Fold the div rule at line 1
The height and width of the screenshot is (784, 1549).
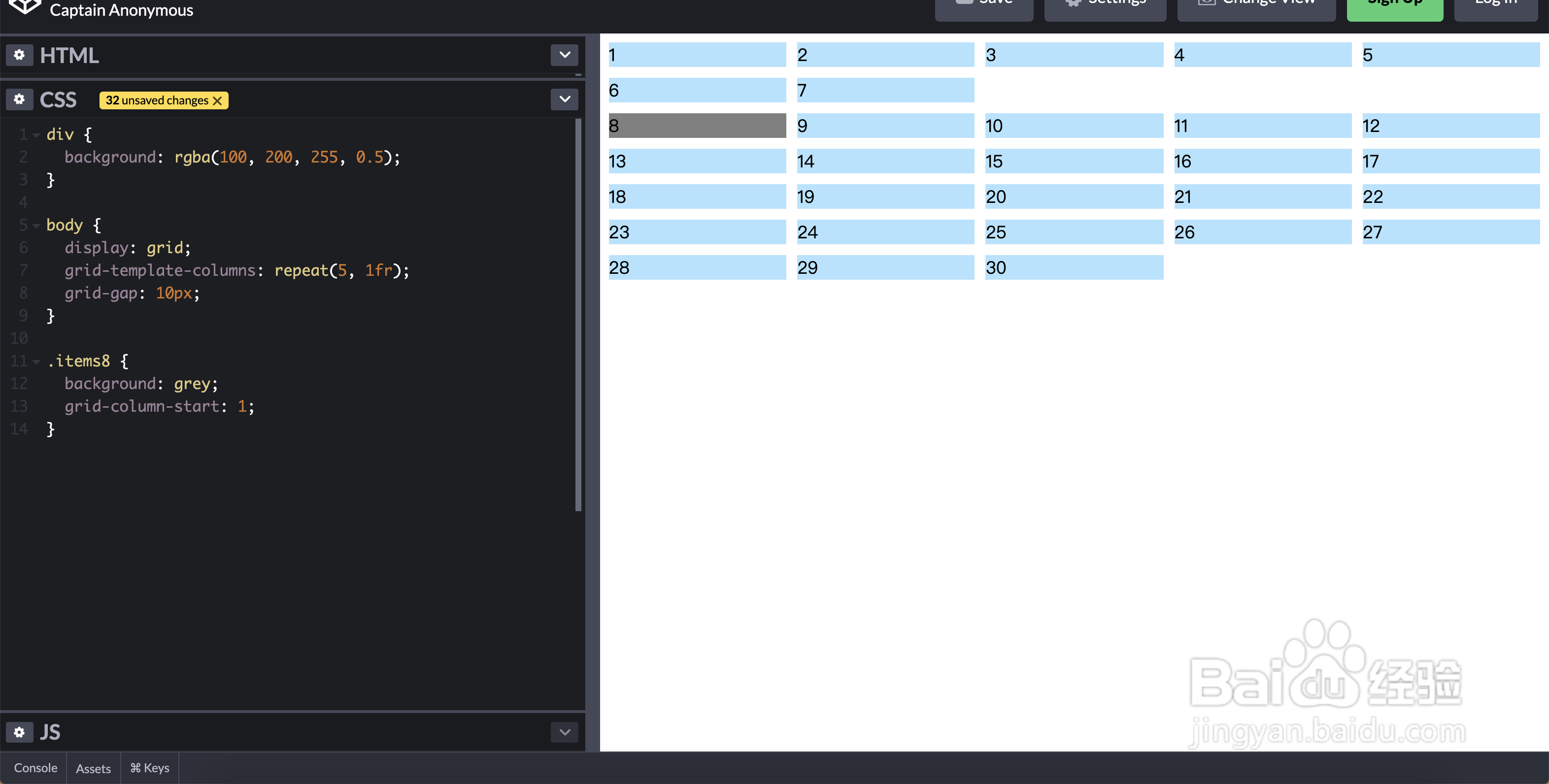pyautogui.click(x=36, y=135)
